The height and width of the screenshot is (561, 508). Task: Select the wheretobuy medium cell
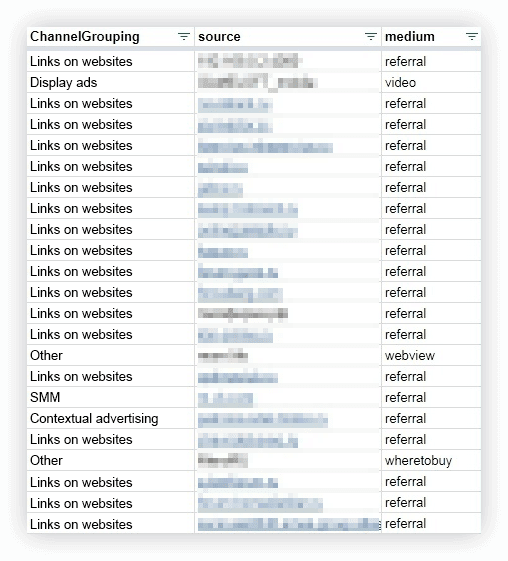coord(431,460)
